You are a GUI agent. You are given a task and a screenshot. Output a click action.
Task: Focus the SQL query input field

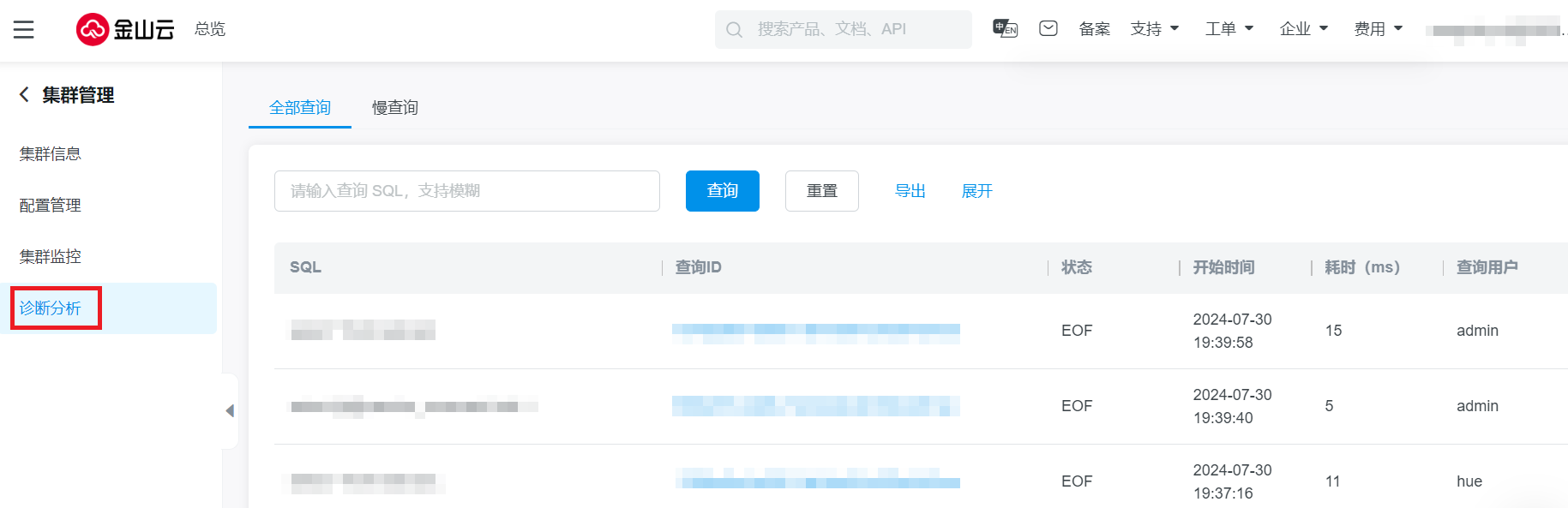466,191
